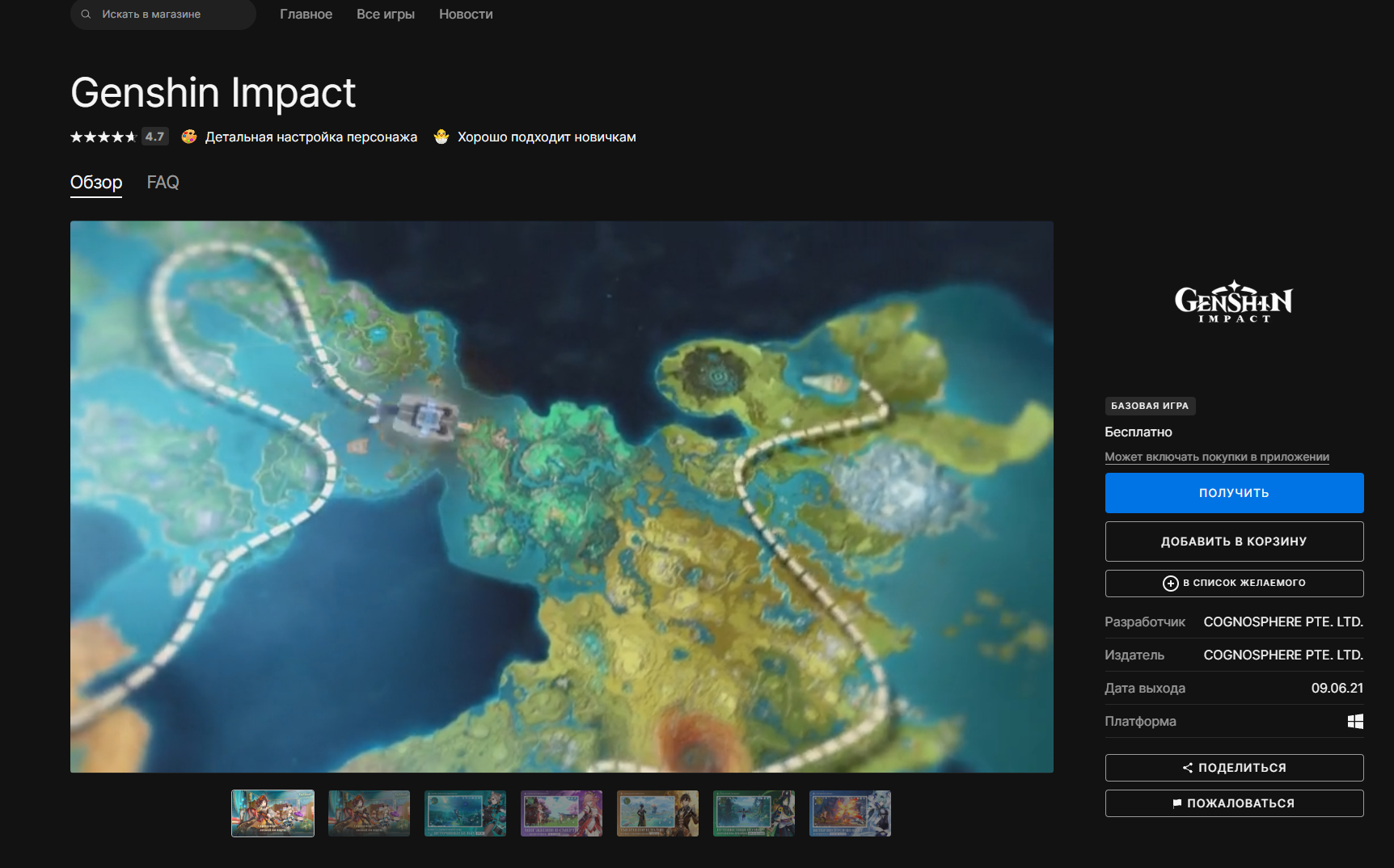Click the beginner-friendly chick icon
The height and width of the screenshot is (868, 1394).
[x=441, y=137]
